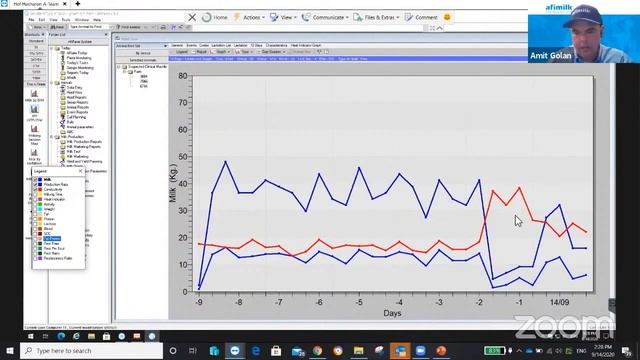Enable the Milking Time checkbox in Legend

coord(35,194)
